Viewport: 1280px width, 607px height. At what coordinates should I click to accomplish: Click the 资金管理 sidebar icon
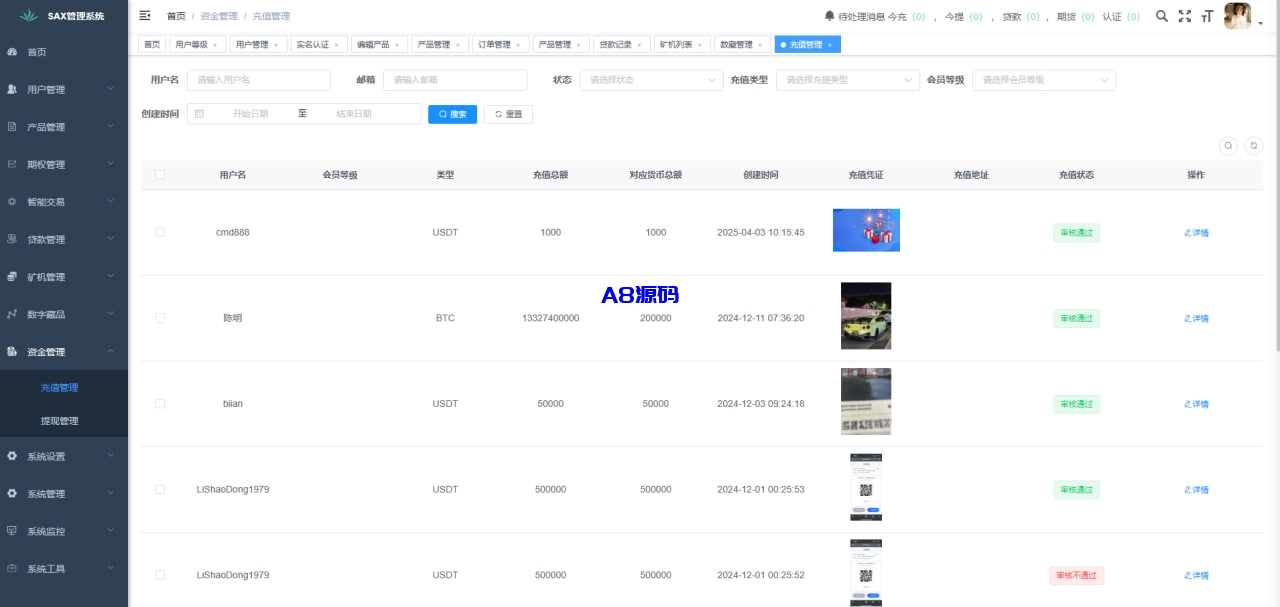(12, 352)
